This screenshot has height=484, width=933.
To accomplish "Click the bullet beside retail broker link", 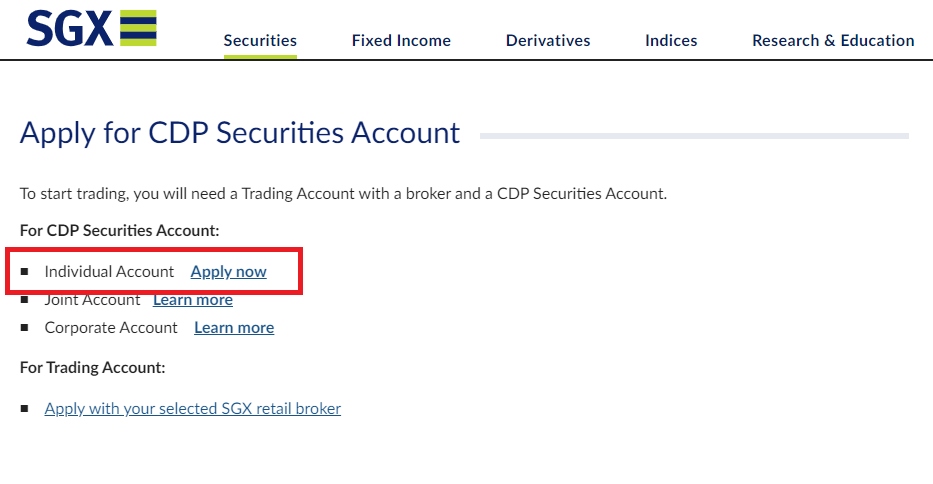I will [x=25, y=409].
